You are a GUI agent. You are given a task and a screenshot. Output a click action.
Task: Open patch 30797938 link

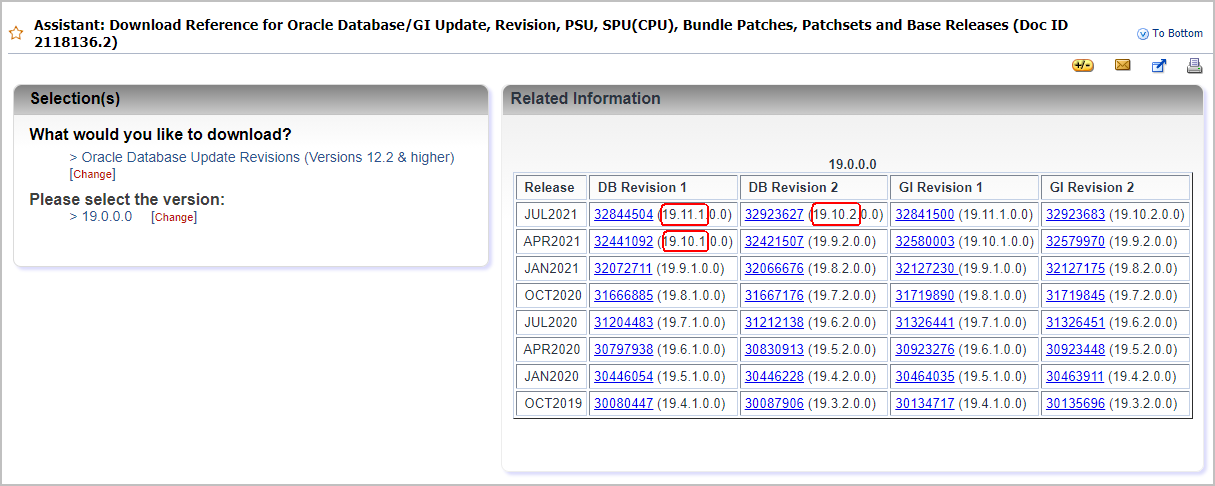tap(623, 349)
